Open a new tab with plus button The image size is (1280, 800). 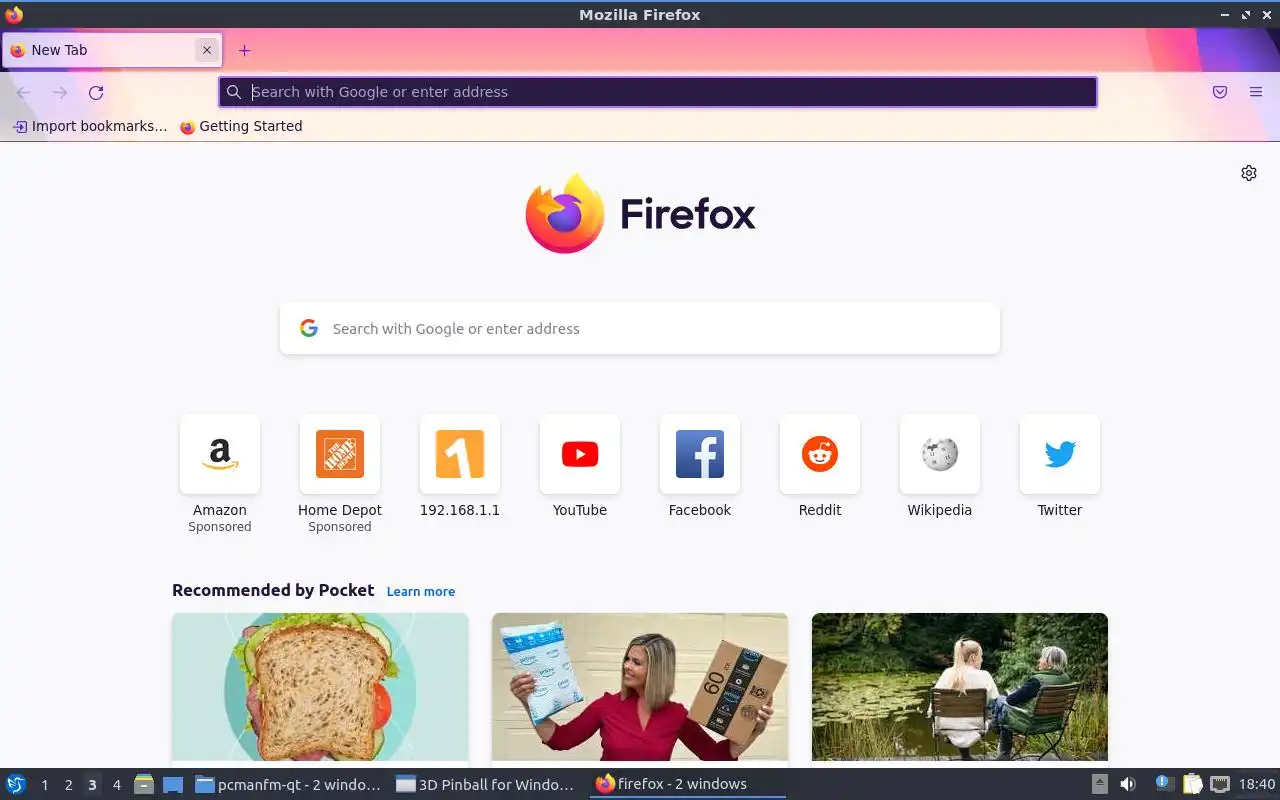[244, 50]
